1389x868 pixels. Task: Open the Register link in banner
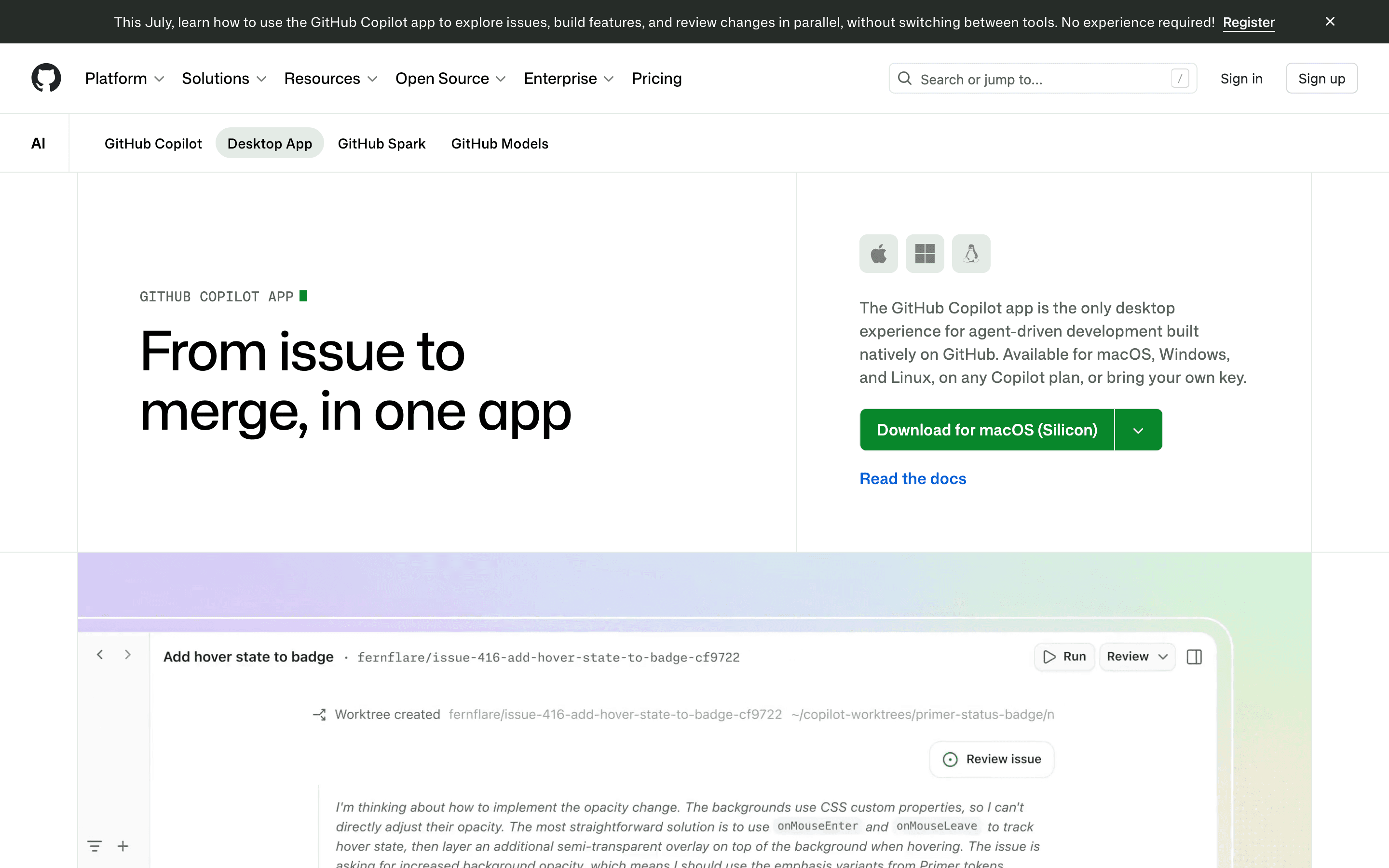coord(1248,22)
